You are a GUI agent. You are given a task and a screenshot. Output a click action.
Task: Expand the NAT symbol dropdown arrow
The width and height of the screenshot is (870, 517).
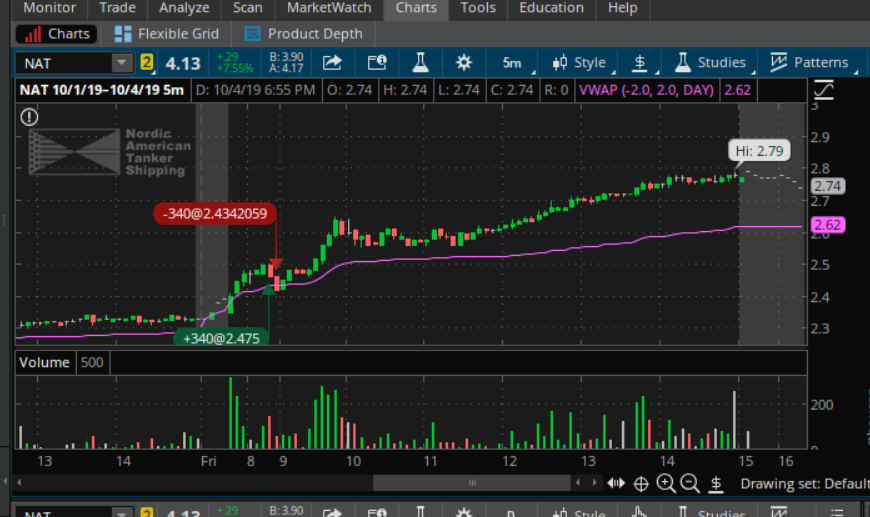(122, 63)
